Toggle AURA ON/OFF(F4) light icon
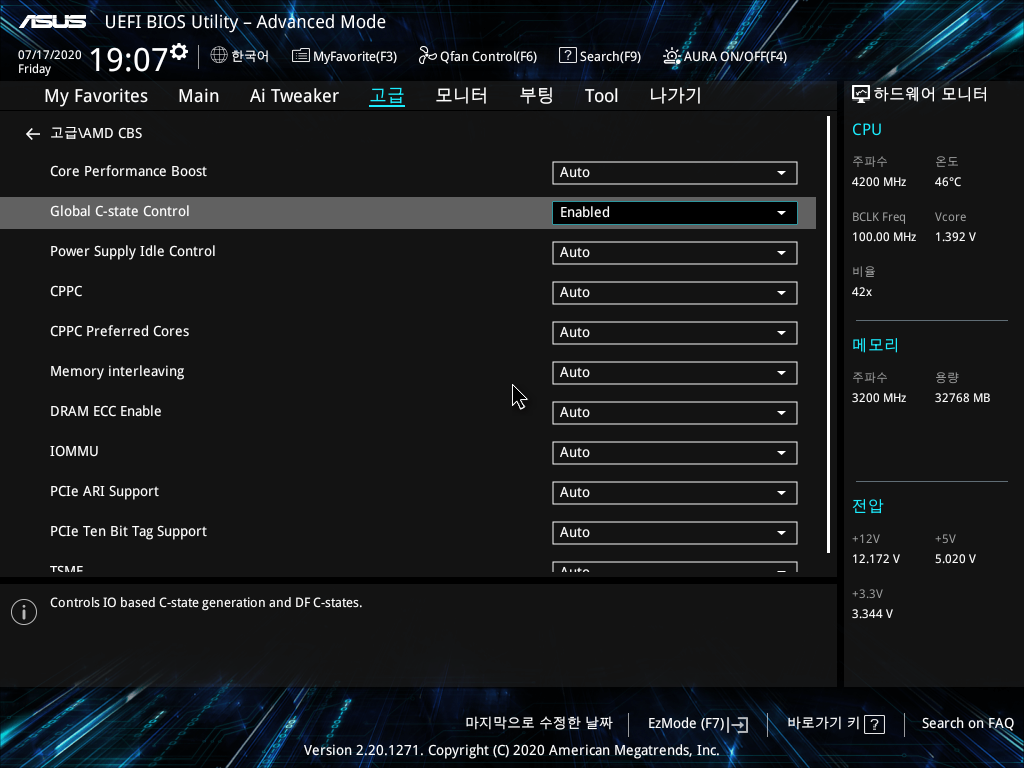The height and width of the screenshot is (768, 1024). [671, 56]
